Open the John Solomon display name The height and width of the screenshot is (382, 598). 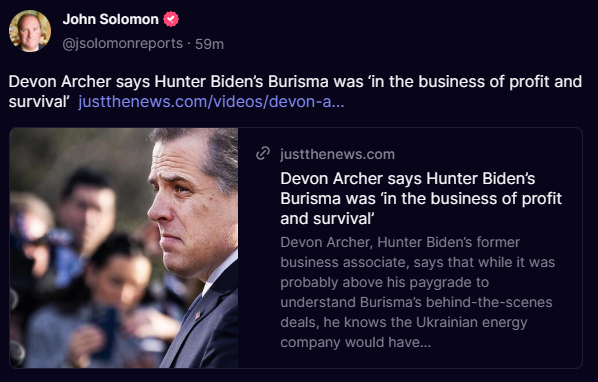110,19
